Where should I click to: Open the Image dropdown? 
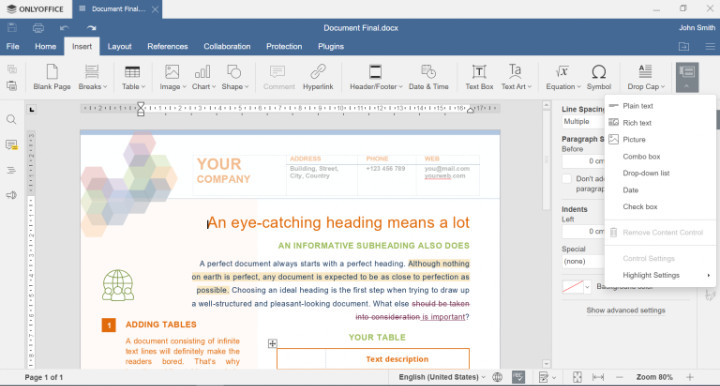point(173,77)
